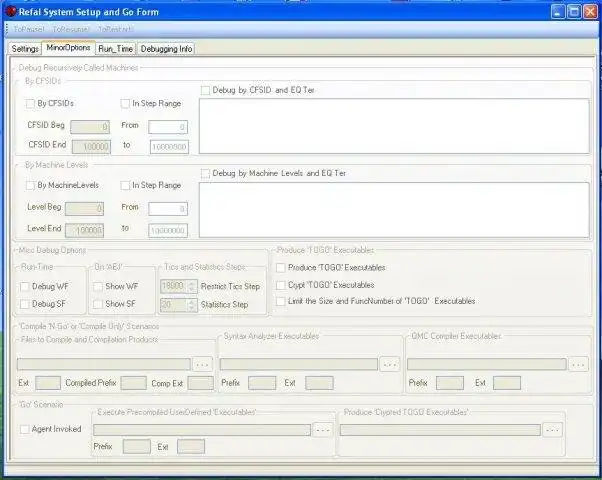Select the MinorOptions tab

(x=68, y=48)
